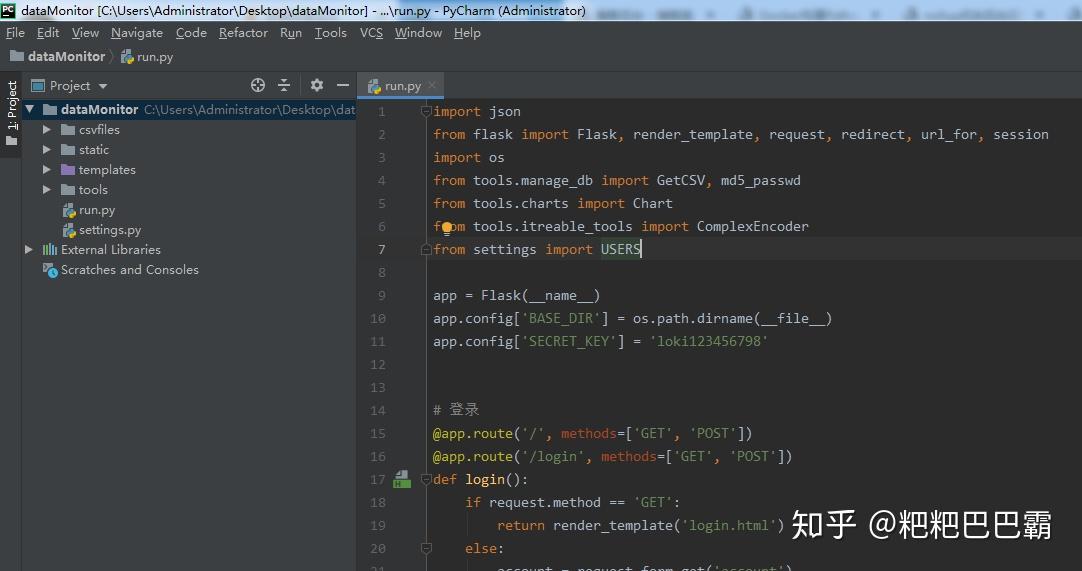Click the dataMonitor breadcrumb in navigation bar

[58, 57]
